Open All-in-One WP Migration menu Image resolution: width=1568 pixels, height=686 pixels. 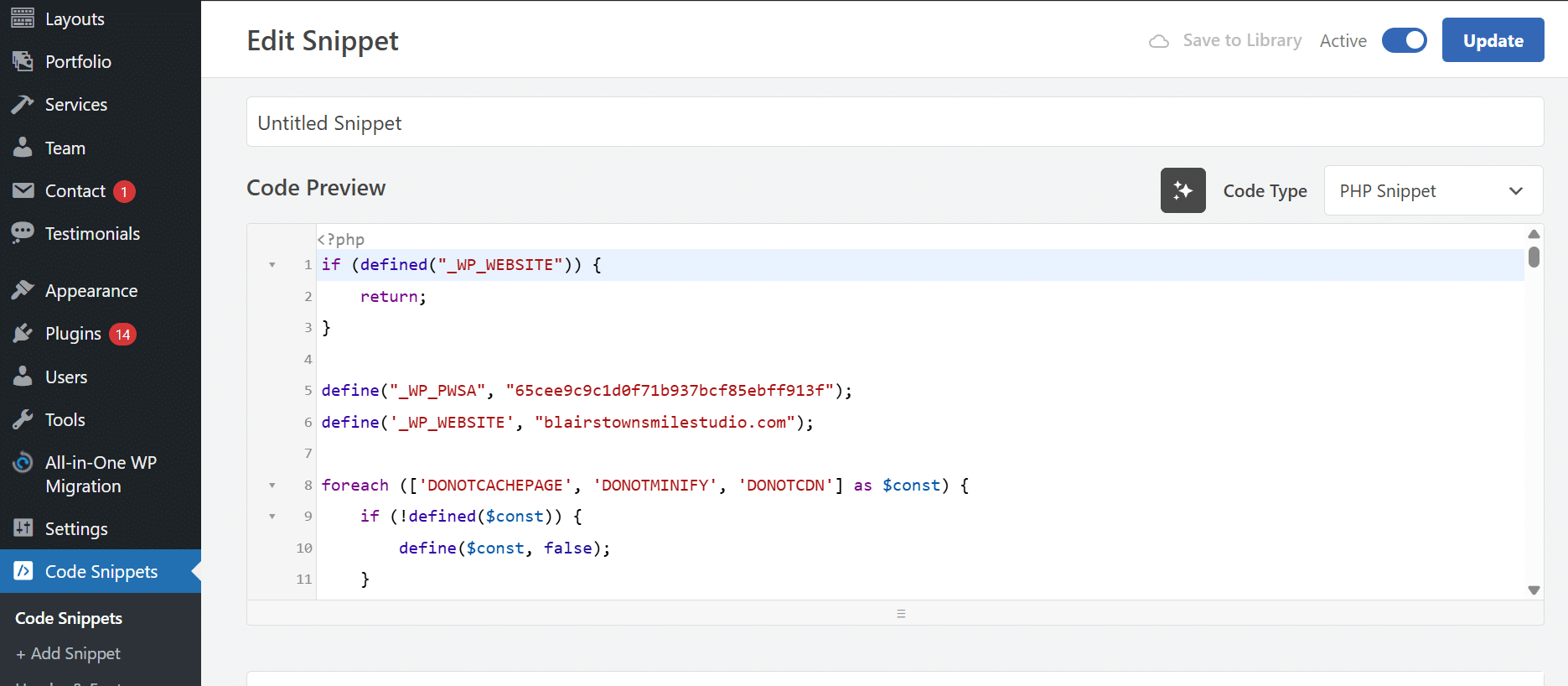pos(101,474)
